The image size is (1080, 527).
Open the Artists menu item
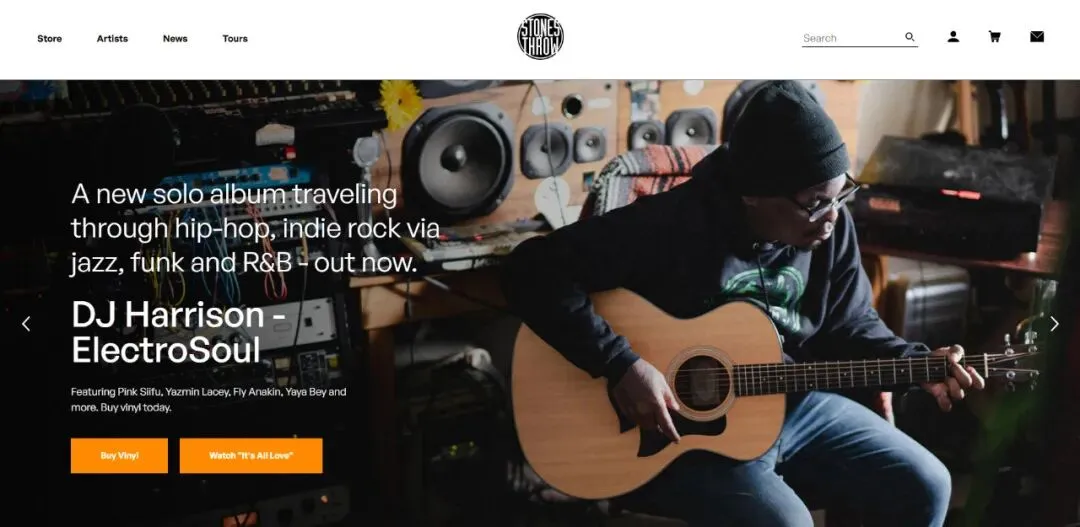(x=112, y=39)
